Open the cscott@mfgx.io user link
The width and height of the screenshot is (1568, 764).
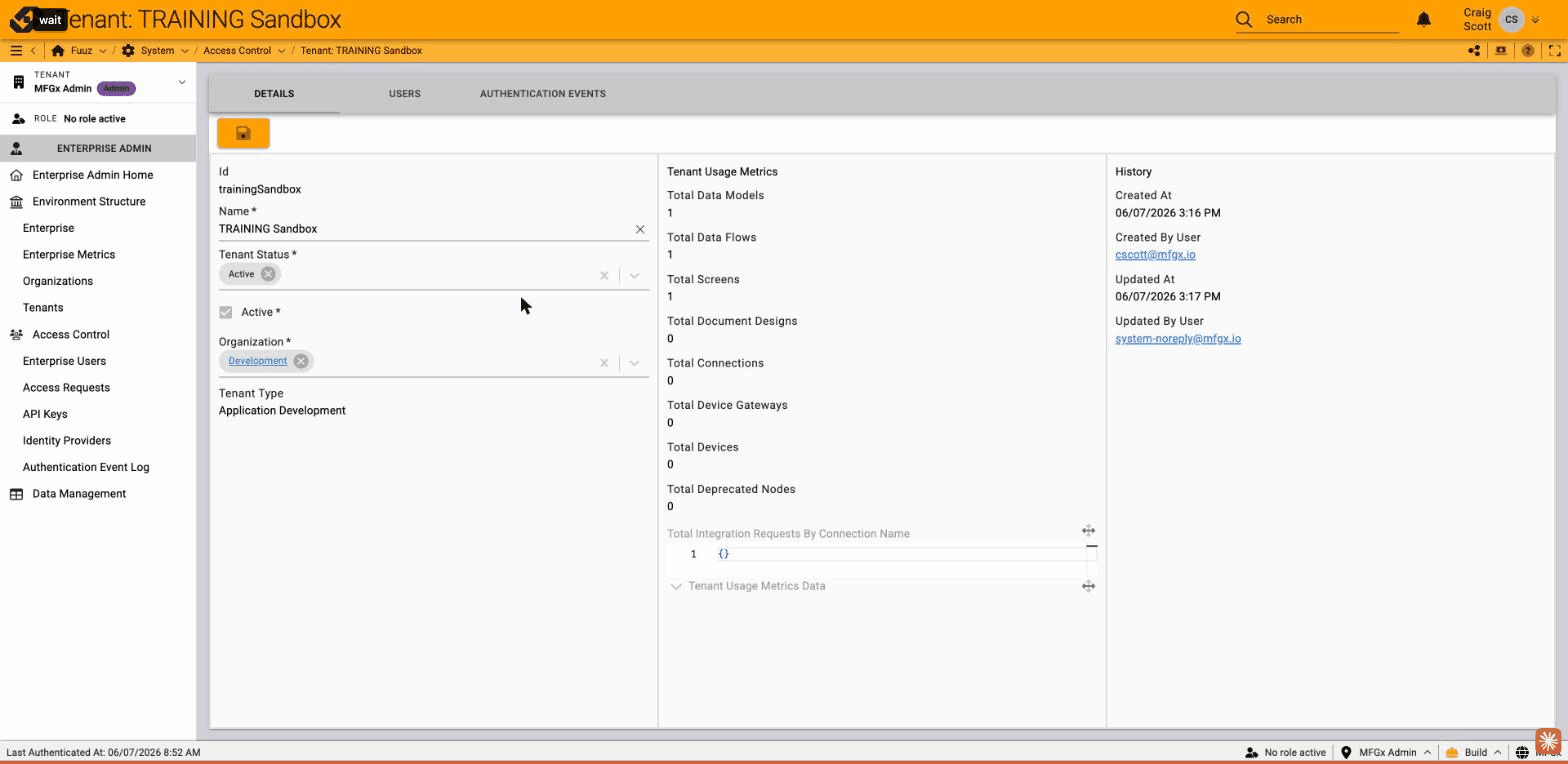pyautogui.click(x=1155, y=255)
